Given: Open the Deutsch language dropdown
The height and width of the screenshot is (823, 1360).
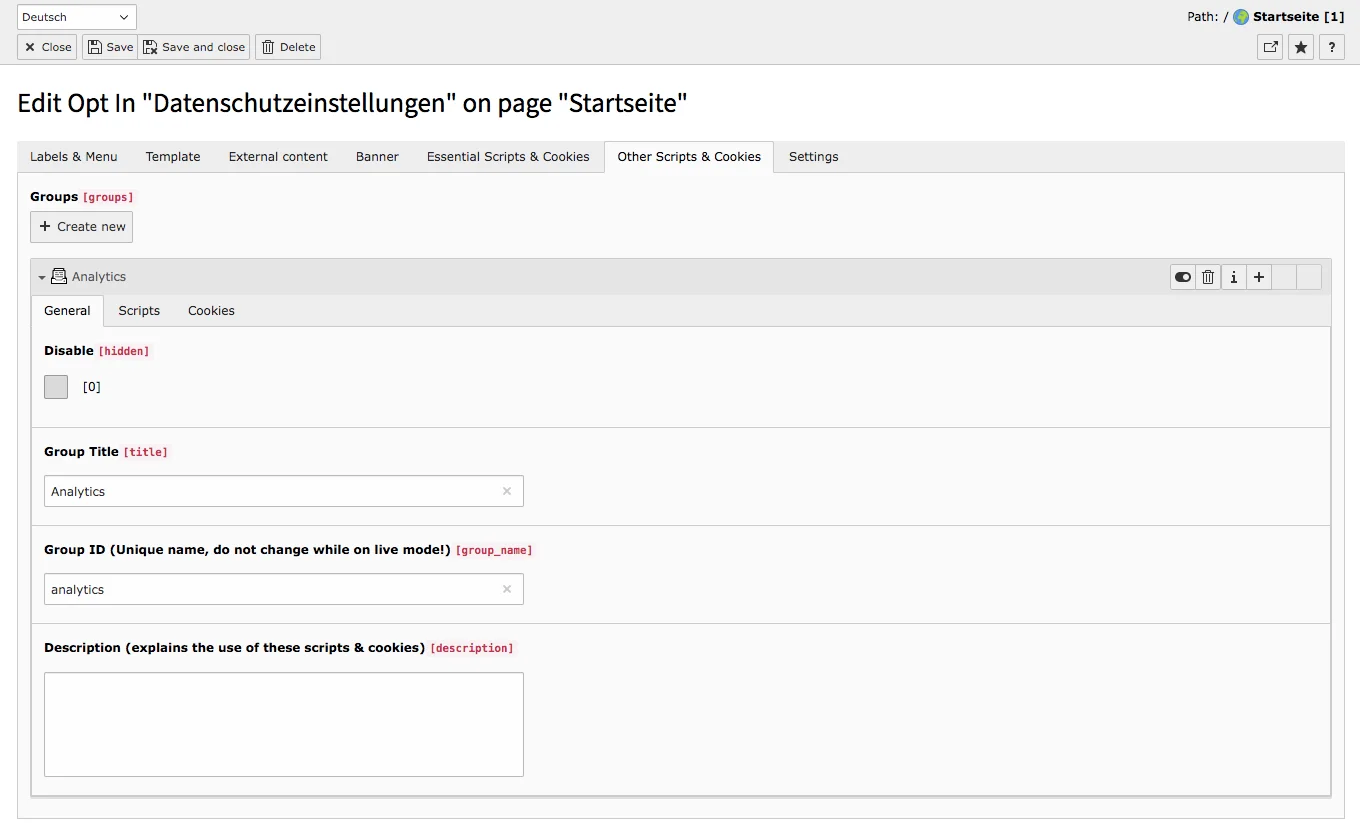Looking at the screenshot, I should click(x=75, y=16).
